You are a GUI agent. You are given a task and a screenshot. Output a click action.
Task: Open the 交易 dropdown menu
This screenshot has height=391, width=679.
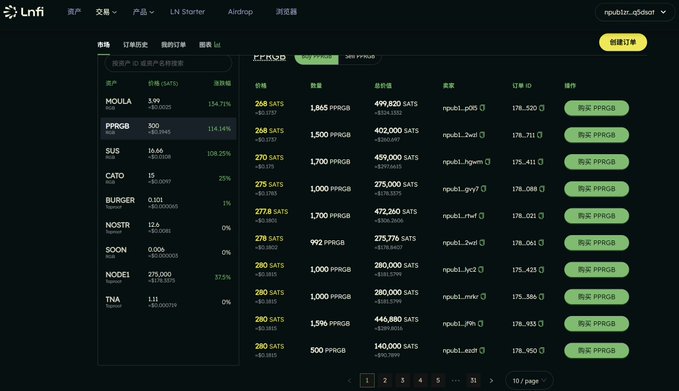coord(106,12)
